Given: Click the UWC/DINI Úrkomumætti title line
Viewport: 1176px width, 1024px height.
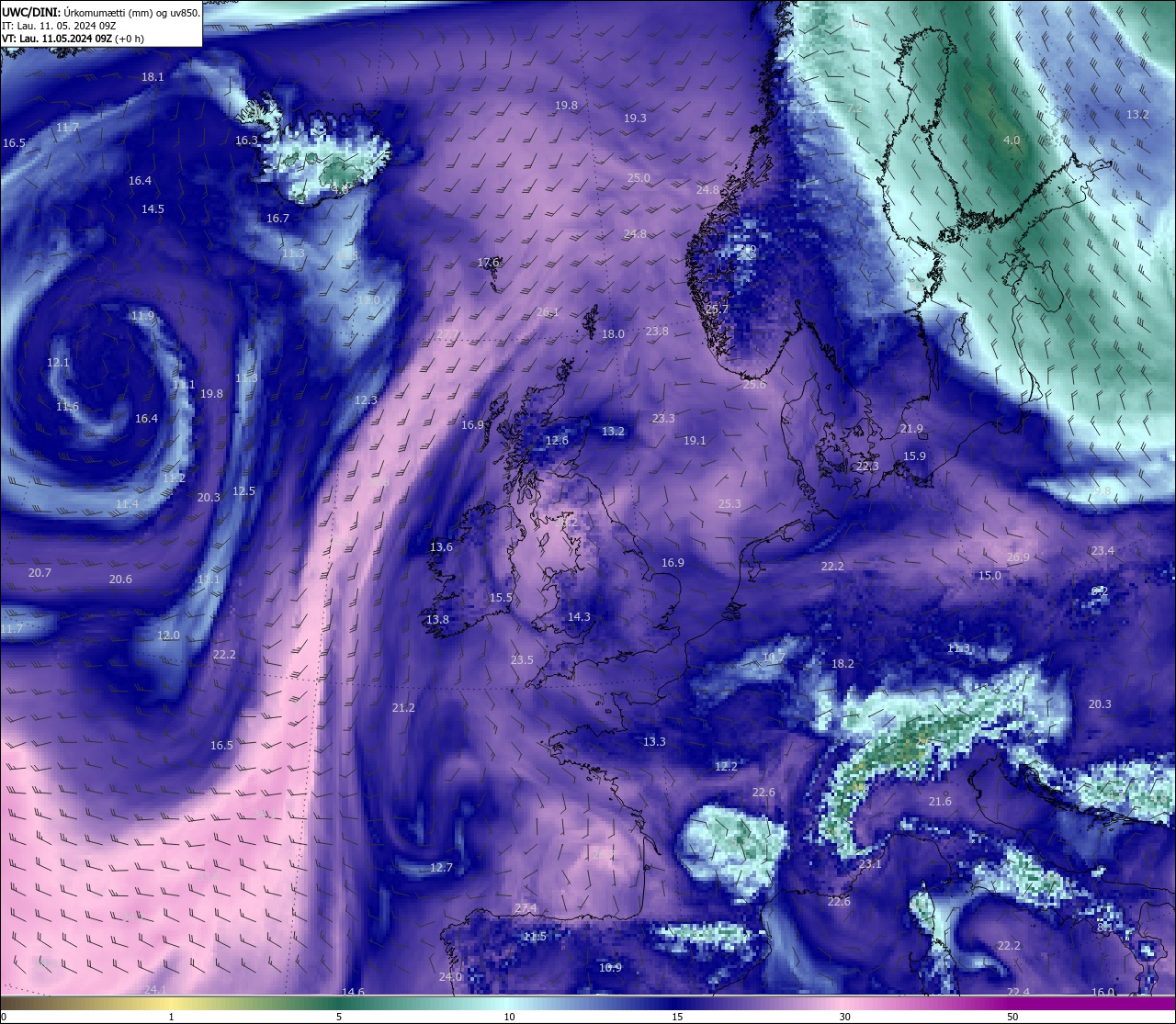Looking at the screenshot, I should click(x=101, y=13).
